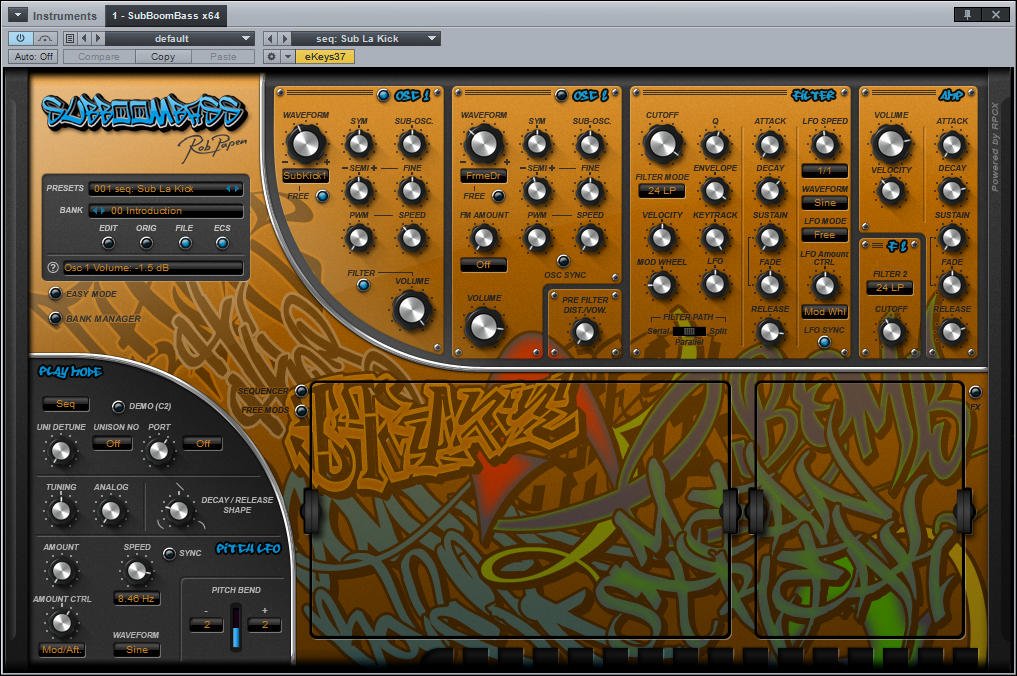Toggle OSC 1 Filter routing LED

(x=363, y=285)
